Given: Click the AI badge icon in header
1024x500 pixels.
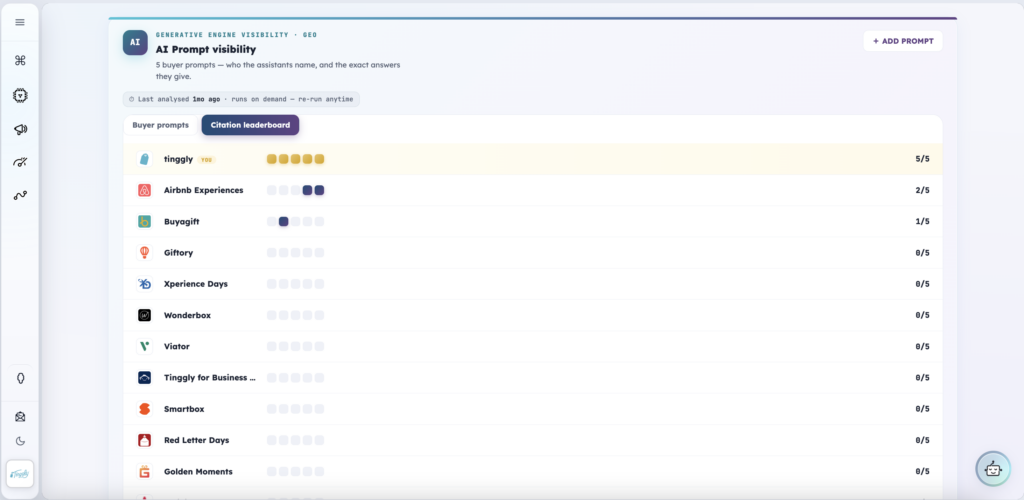Looking at the screenshot, I should 135,42.
